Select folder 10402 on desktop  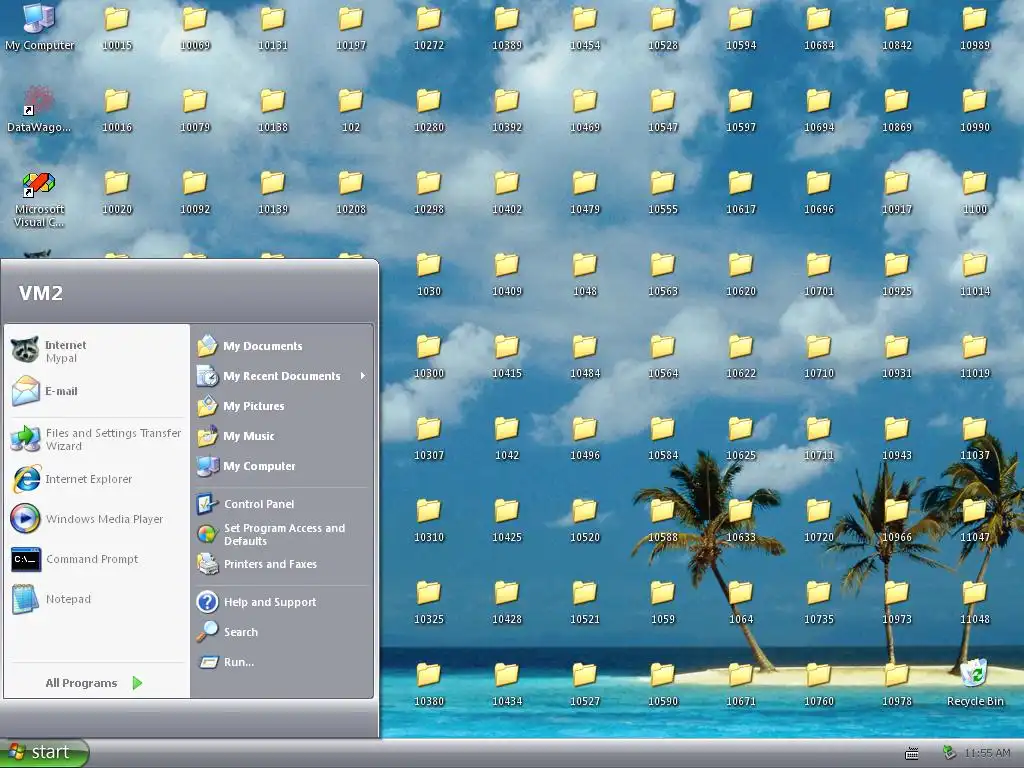(507, 192)
